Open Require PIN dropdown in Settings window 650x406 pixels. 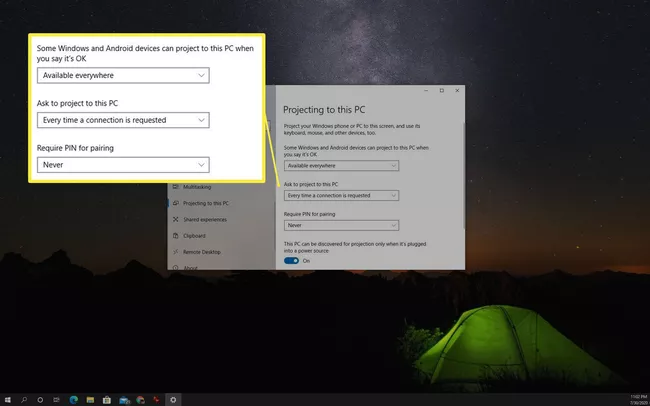tap(341, 225)
